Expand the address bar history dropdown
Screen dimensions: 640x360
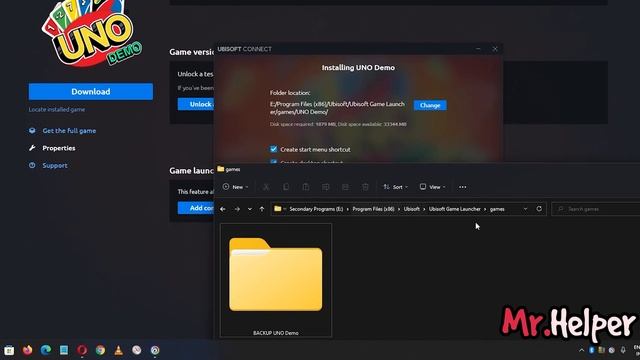click(525, 209)
